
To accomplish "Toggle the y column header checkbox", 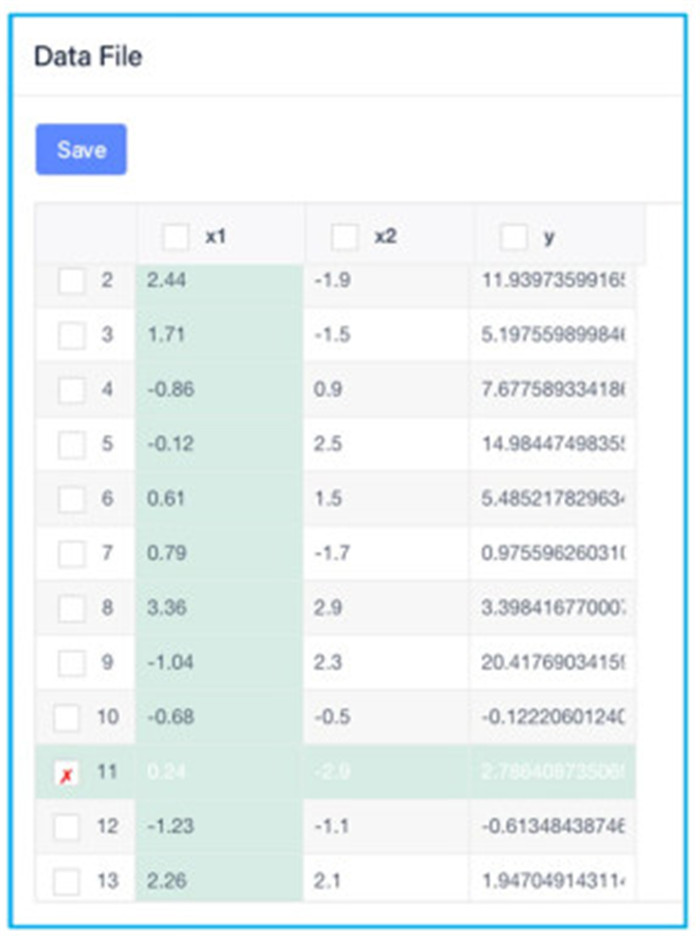I will tap(514, 237).
